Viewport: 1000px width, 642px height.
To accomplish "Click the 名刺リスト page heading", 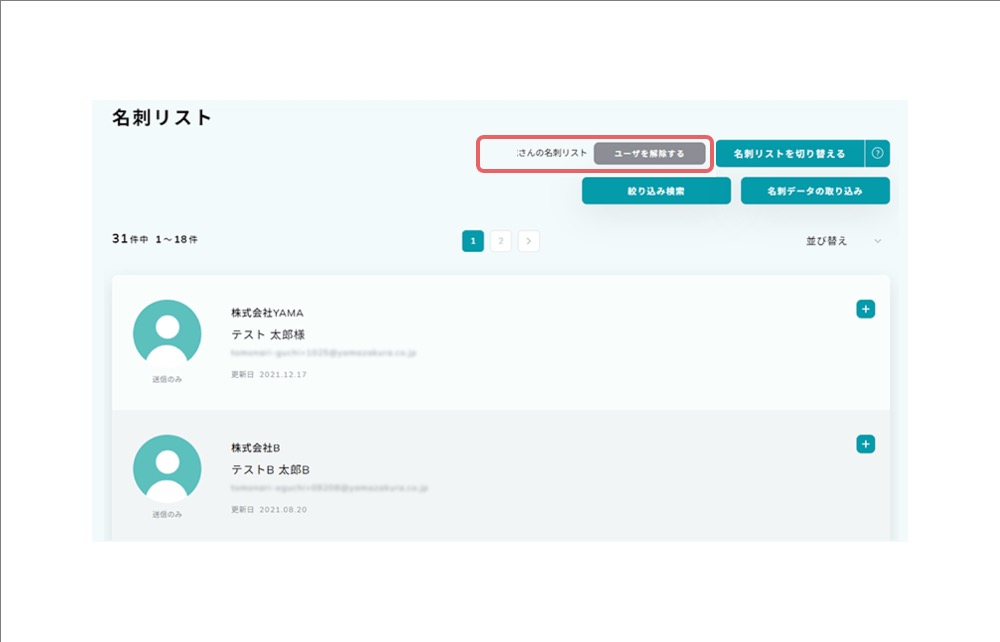I will point(162,118).
